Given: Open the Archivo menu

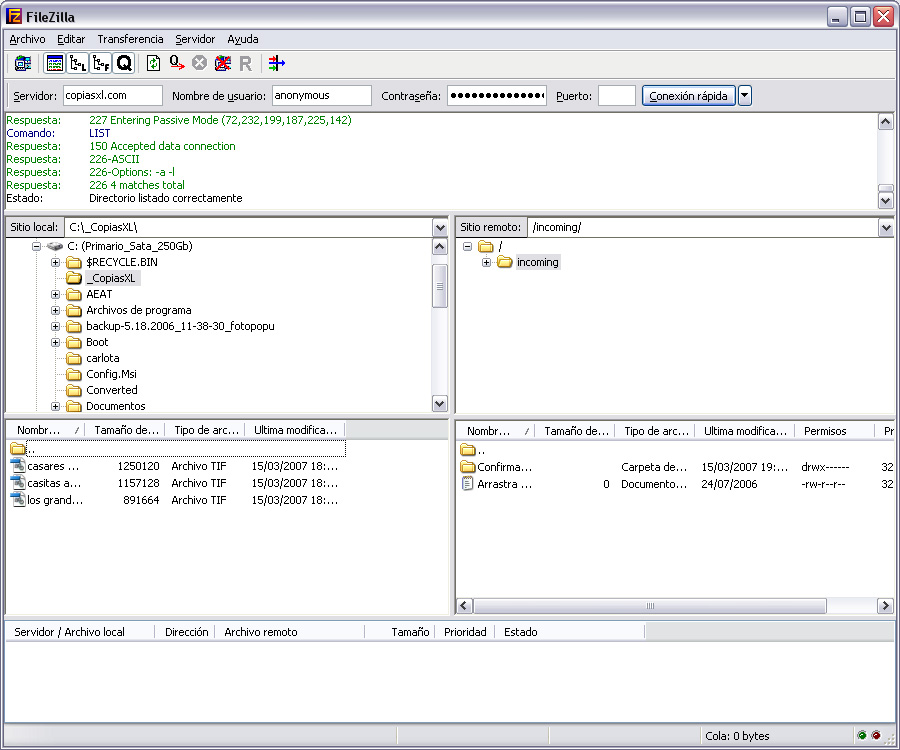Looking at the screenshot, I should pyautogui.click(x=27, y=39).
